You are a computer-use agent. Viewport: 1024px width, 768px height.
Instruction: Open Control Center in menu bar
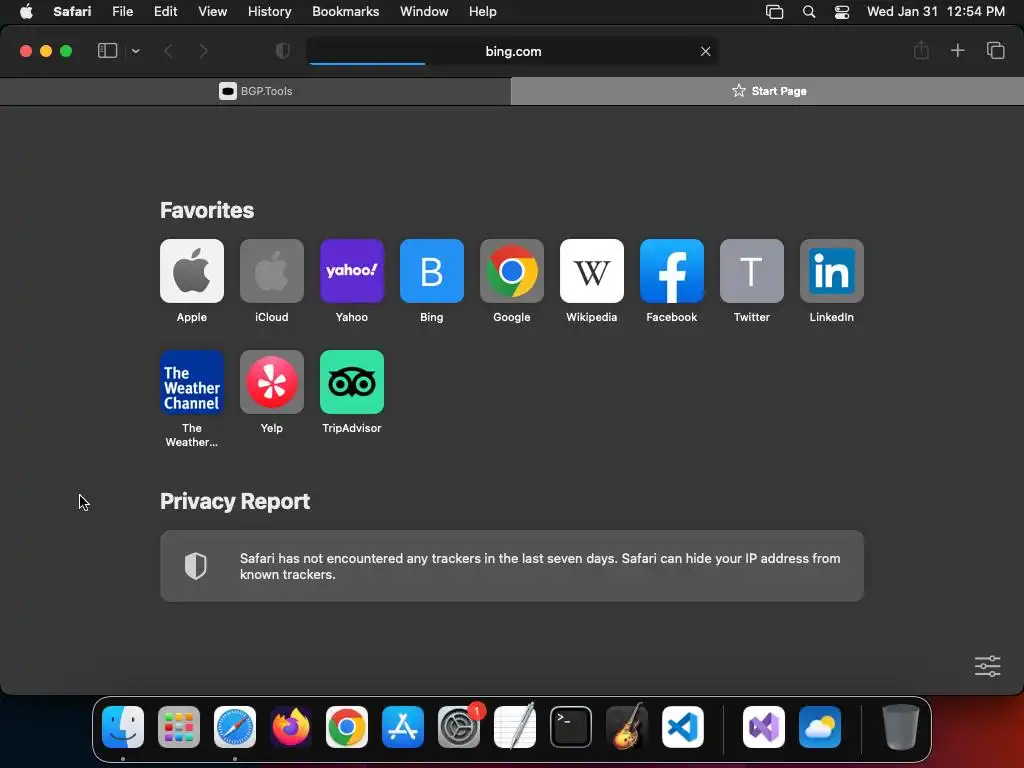pos(842,12)
